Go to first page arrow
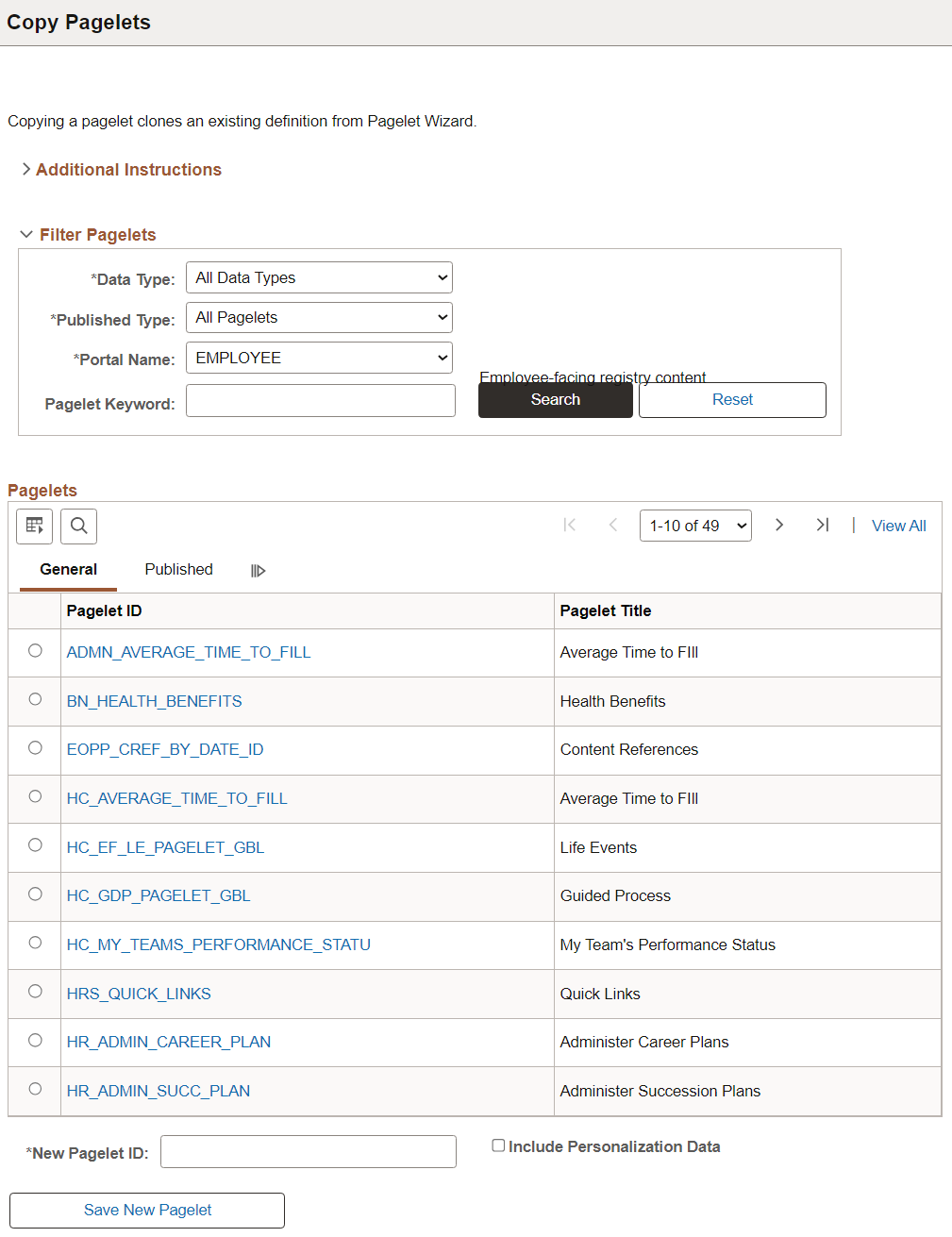 tap(569, 525)
